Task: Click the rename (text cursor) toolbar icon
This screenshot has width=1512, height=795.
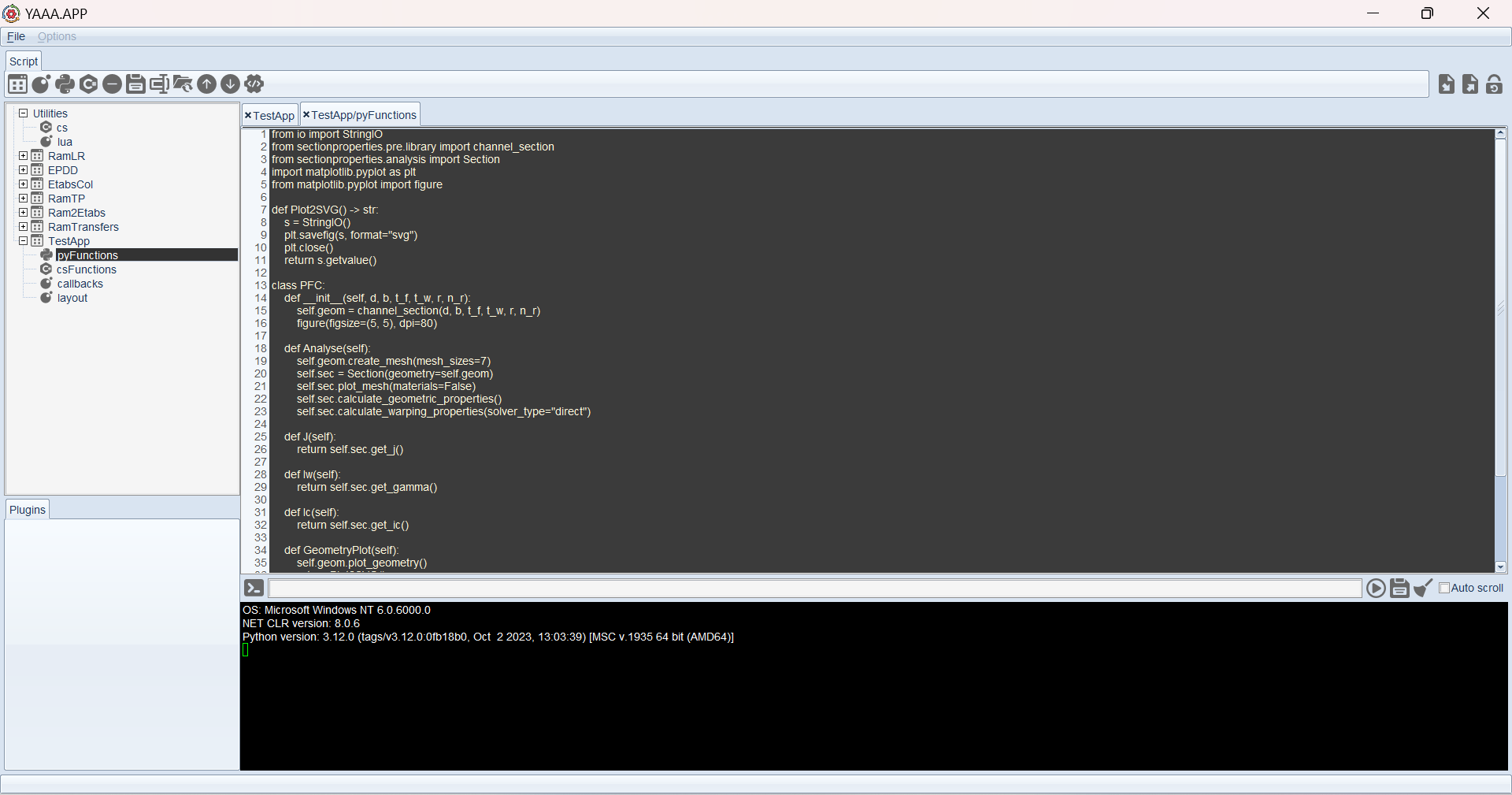Action: (x=159, y=84)
